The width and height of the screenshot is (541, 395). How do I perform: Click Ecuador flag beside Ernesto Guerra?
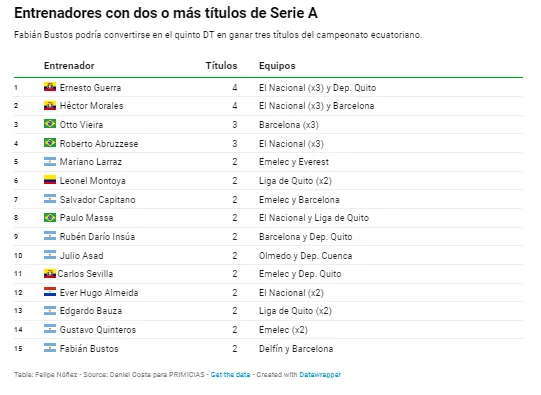click(x=50, y=87)
